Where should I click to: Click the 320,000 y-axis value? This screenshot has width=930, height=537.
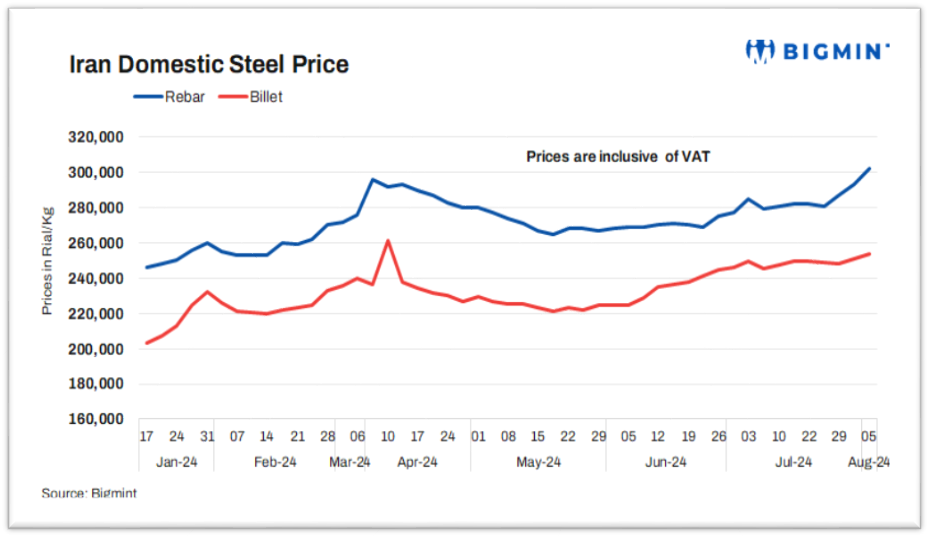[95, 138]
